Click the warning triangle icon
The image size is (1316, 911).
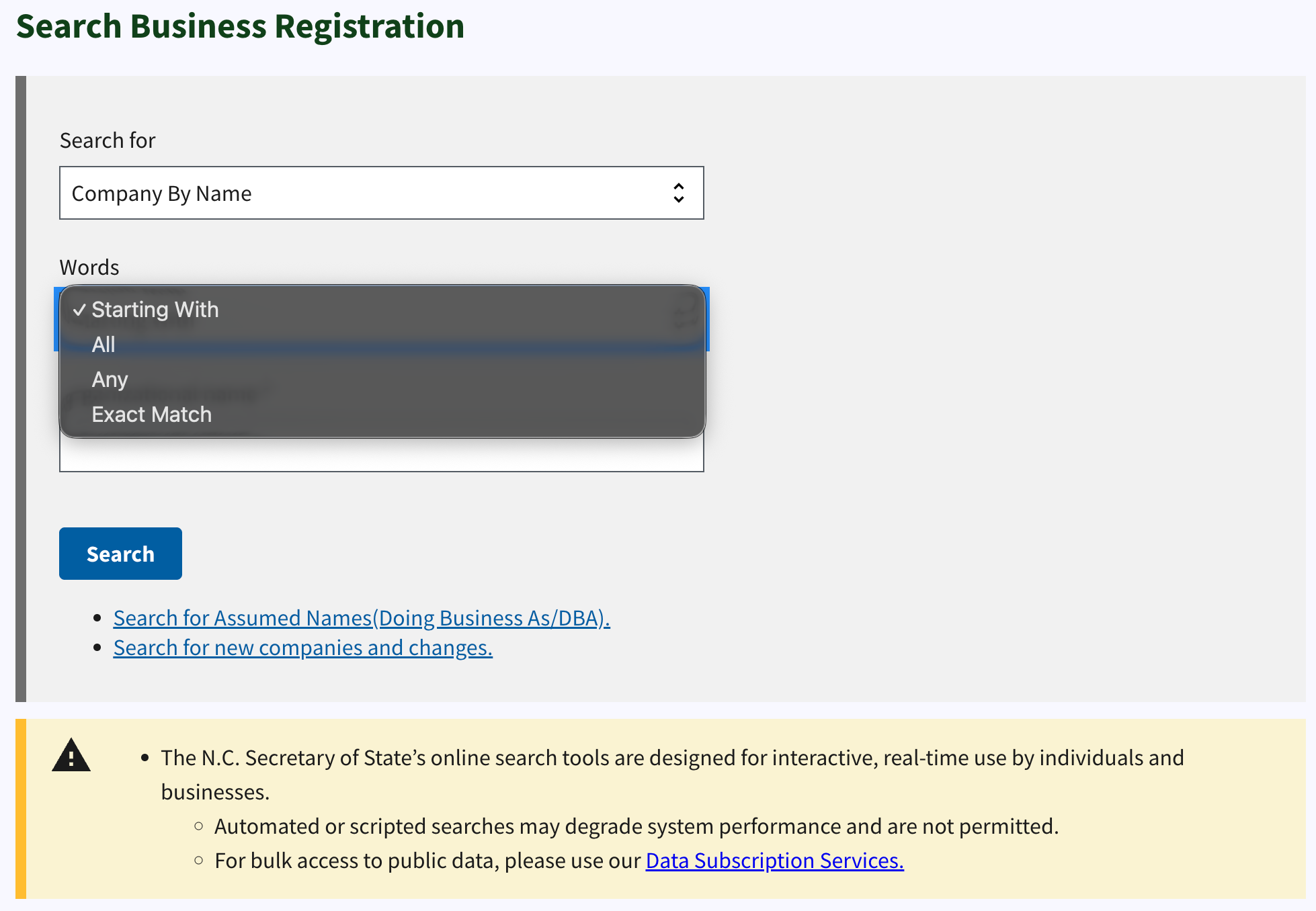point(71,755)
